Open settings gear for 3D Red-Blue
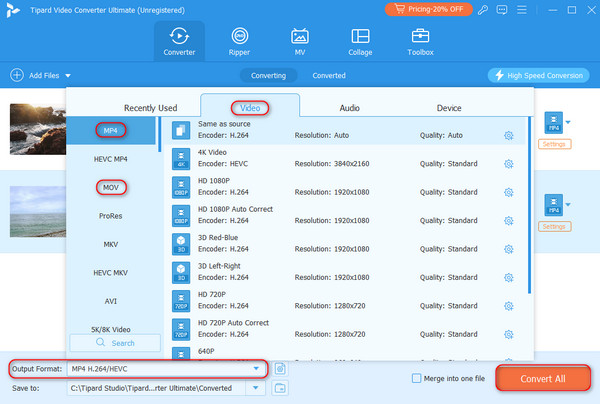 (x=509, y=249)
